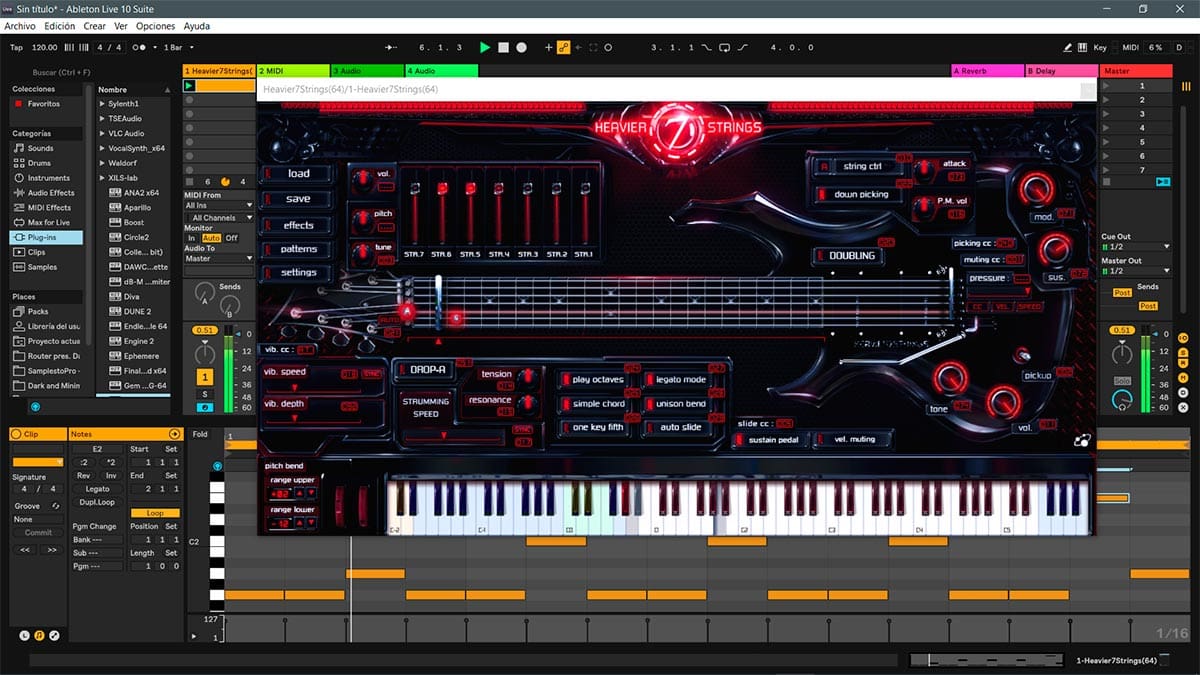Click save in Heavier7Strings plugin
The image size is (1200, 675).
(298, 198)
